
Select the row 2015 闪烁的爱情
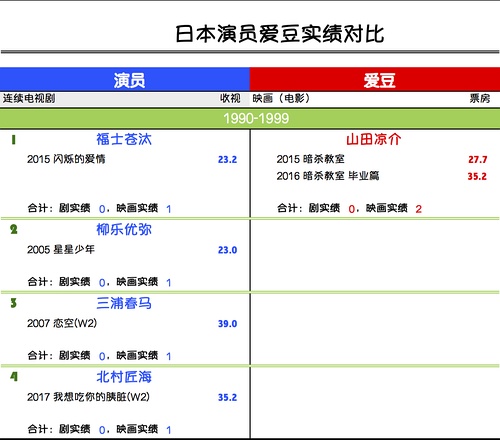click(x=132, y=159)
